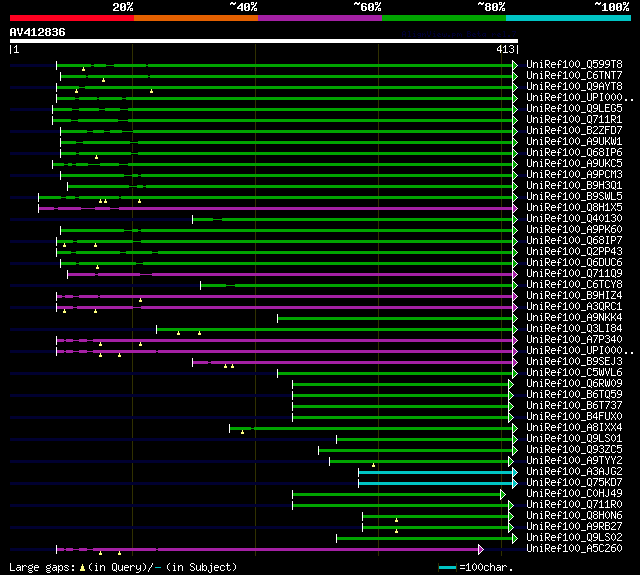Click the cyan =100char scale bar
This screenshot has width=640, height=575.
447,568
